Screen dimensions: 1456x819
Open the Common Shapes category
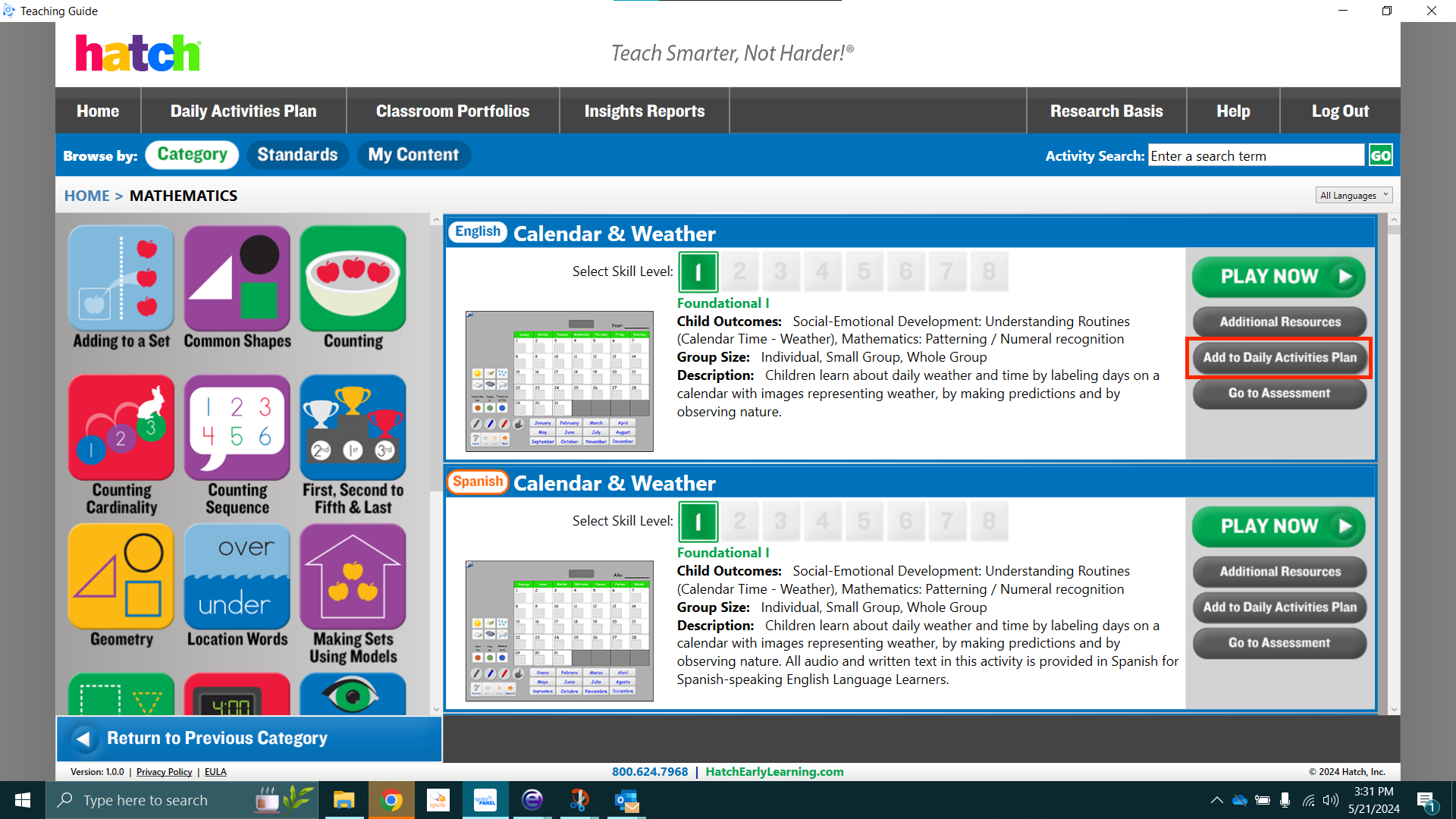pyautogui.click(x=237, y=287)
